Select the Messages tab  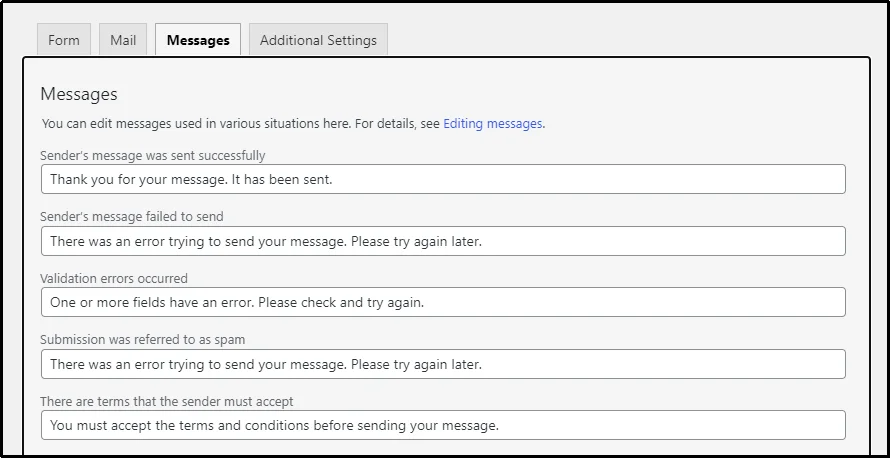[198, 40]
